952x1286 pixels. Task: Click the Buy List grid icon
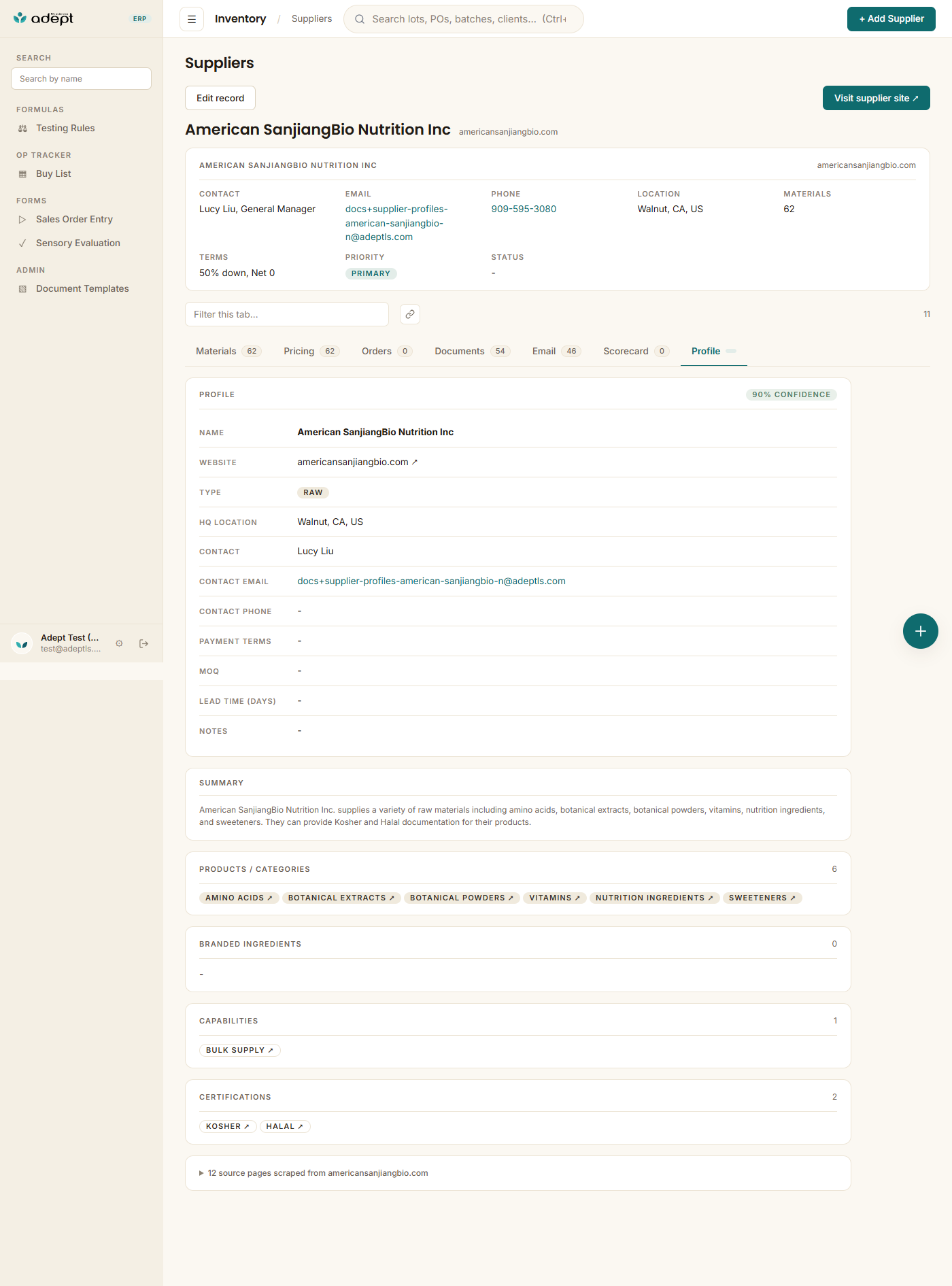coord(22,174)
